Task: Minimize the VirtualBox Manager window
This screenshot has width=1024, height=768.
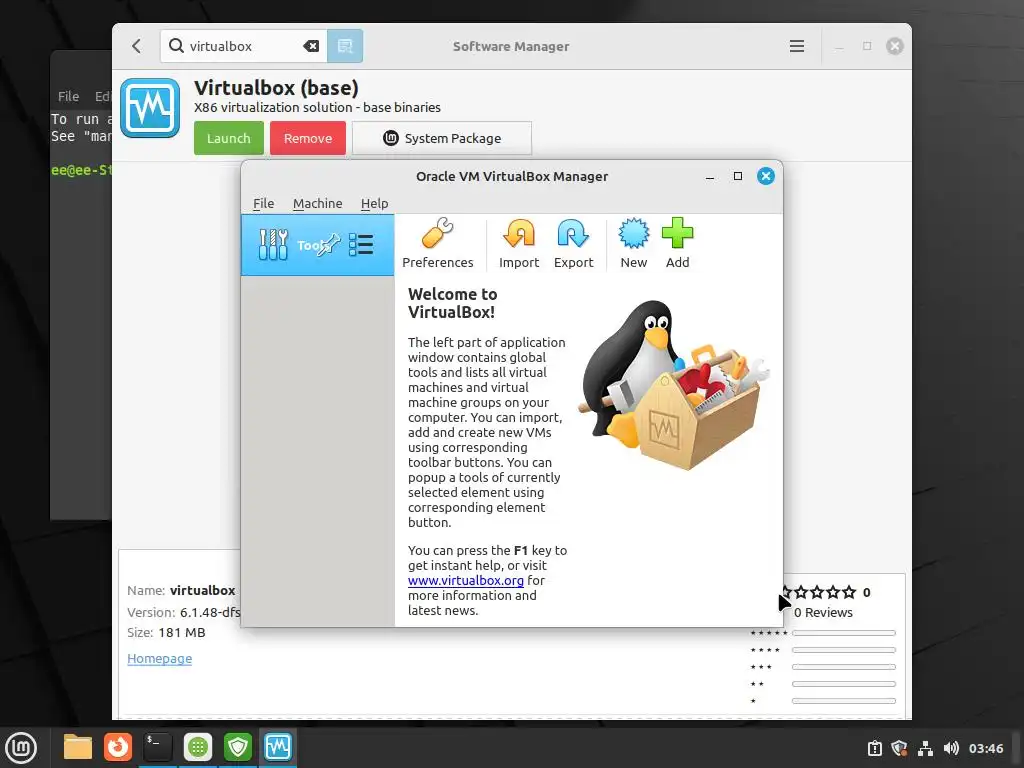Action: point(710,176)
